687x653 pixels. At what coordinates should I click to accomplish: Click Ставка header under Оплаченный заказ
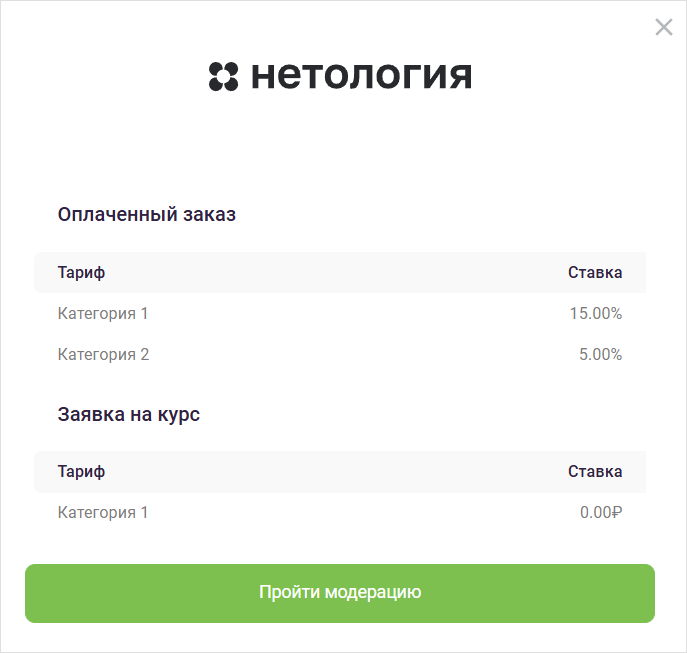(x=595, y=272)
